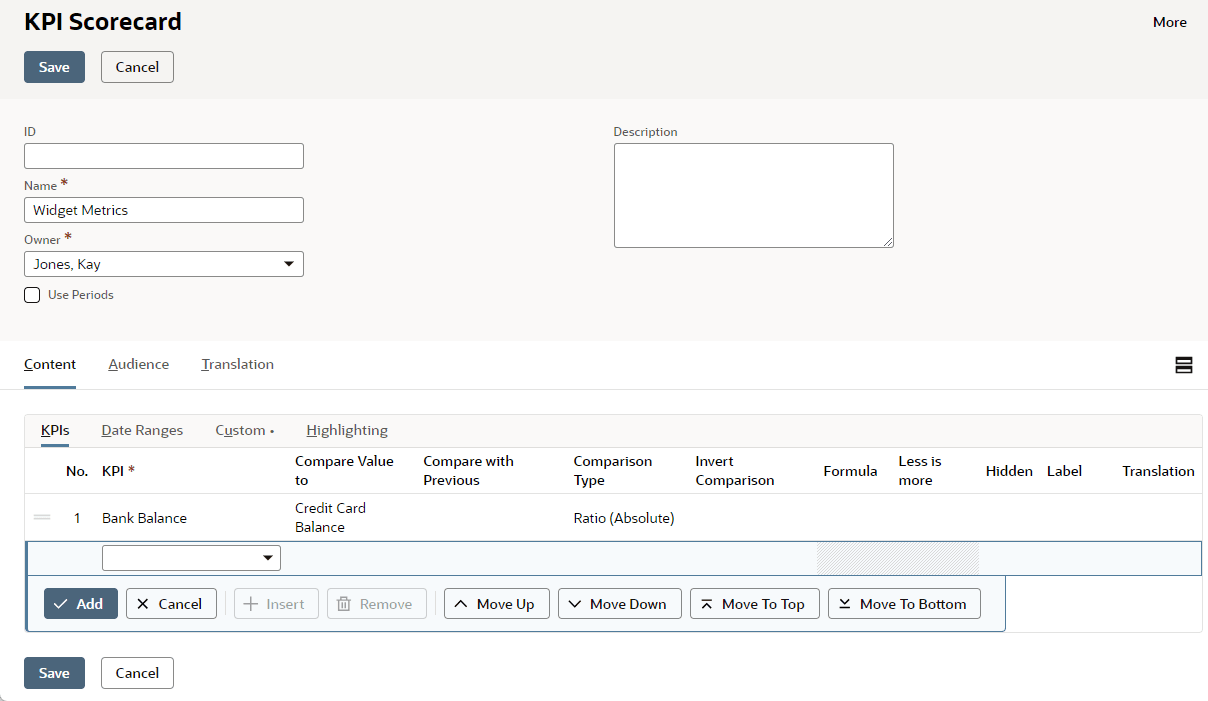Image resolution: width=1208 pixels, height=701 pixels.
Task: Switch to the Audience tab
Action: click(x=139, y=364)
